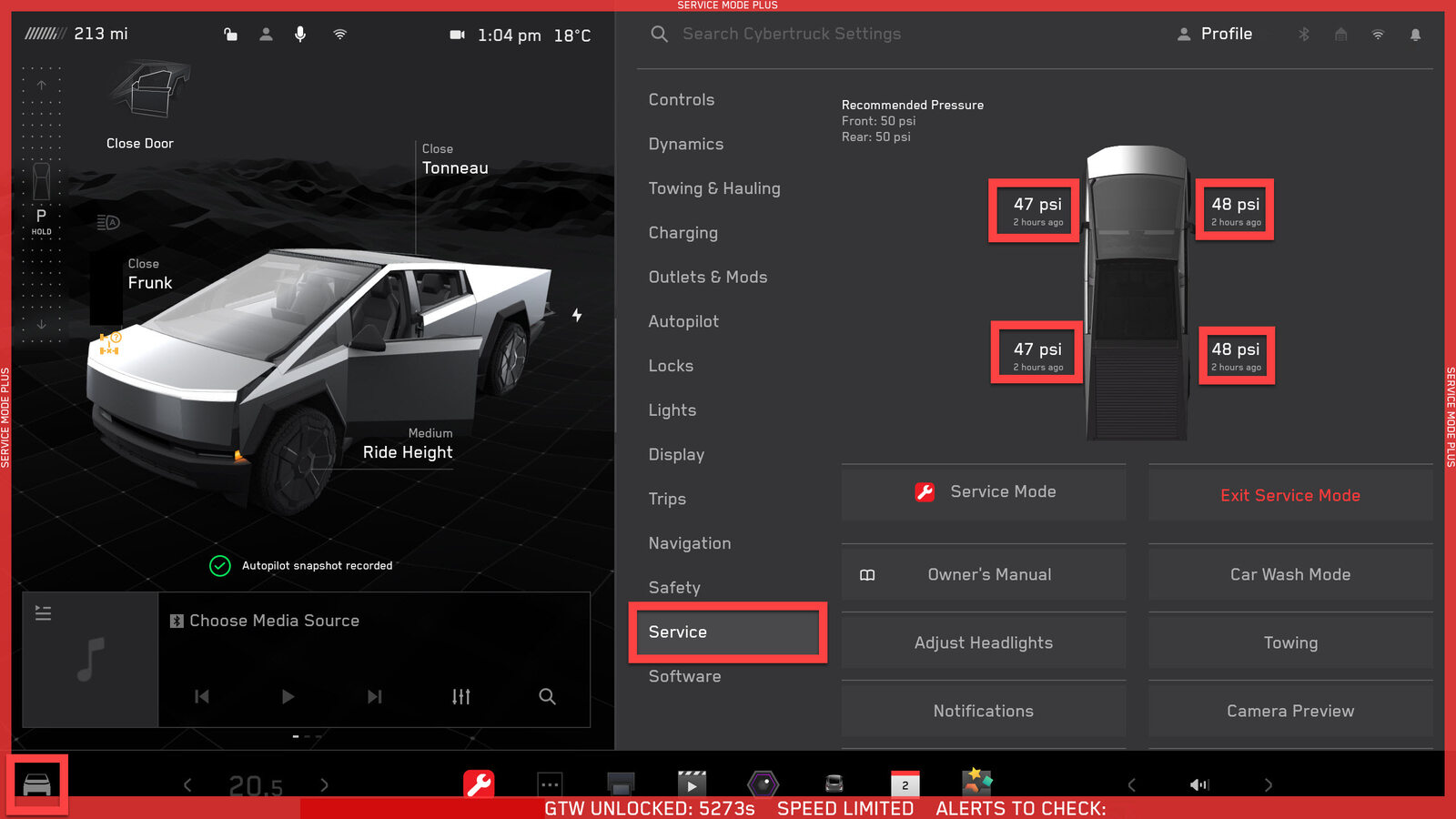Screen dimensions: 1456x819
Task: Open the Calendar app icon
Action: 905,784
